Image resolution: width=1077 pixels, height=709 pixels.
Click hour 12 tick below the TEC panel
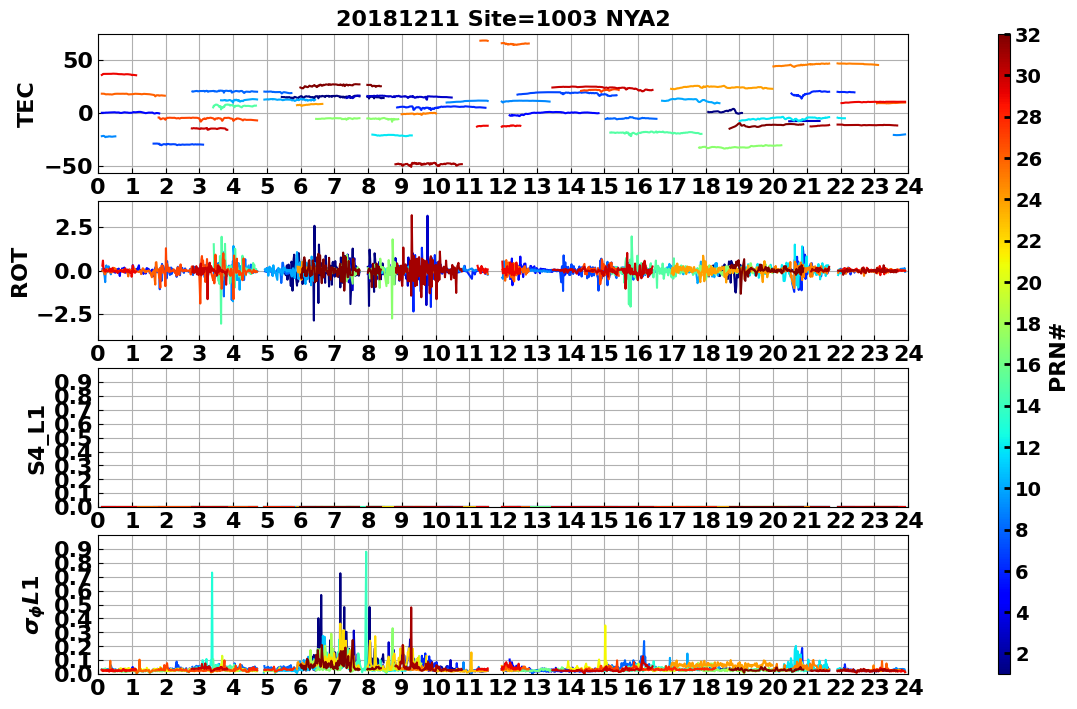click(x=503, y=186)
